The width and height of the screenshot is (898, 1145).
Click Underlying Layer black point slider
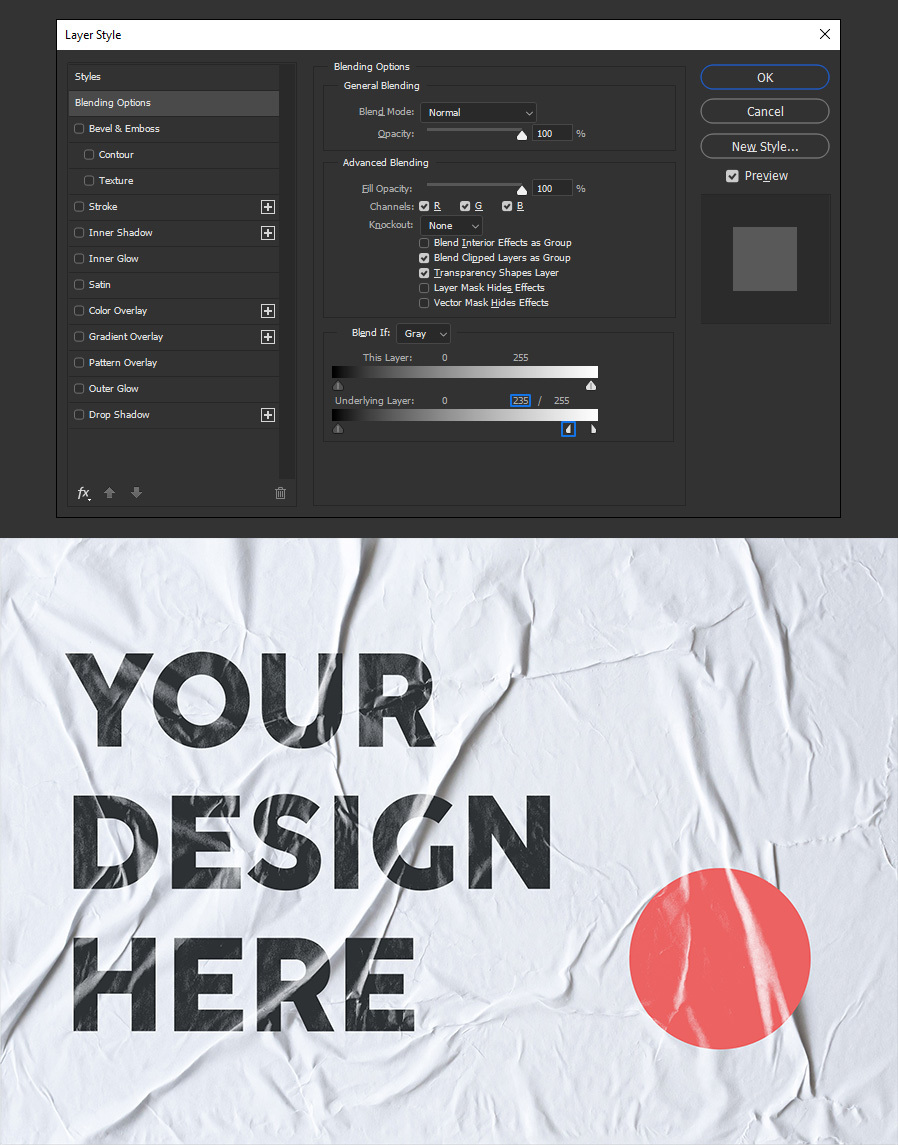(338, 429)
